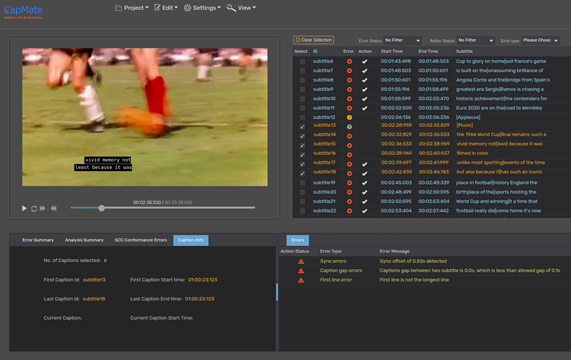This screenshot has width=571, height=360.
Task: Click the action checkmark for subtitle18
Action: click(365, 174)
